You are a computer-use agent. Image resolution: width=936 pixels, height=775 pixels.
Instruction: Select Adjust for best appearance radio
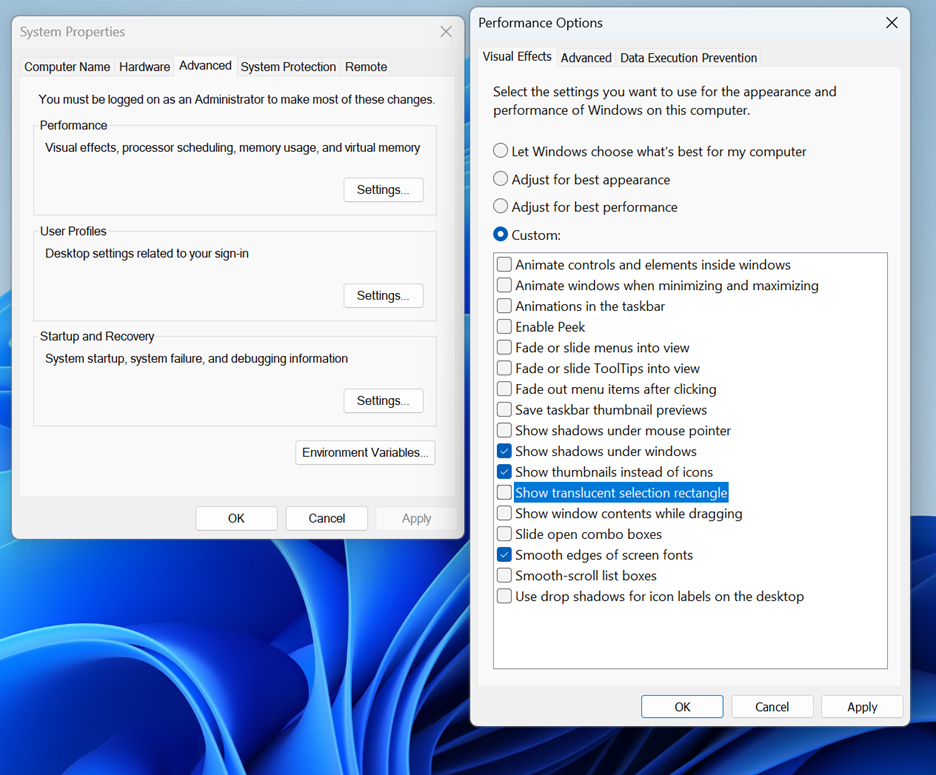coord(500,179)
